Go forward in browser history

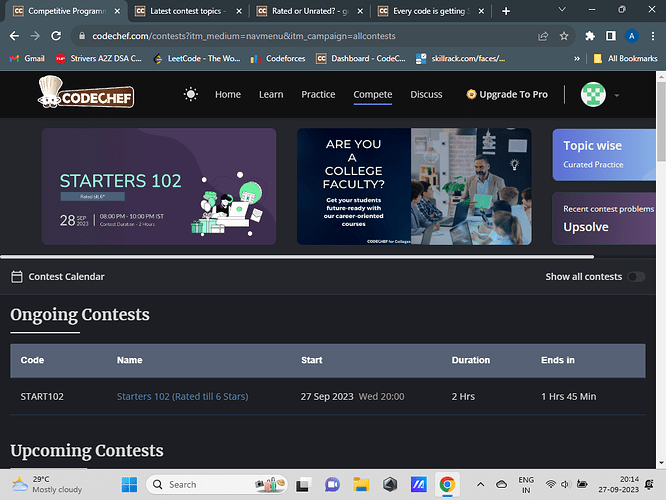click(x=35, y=36)
